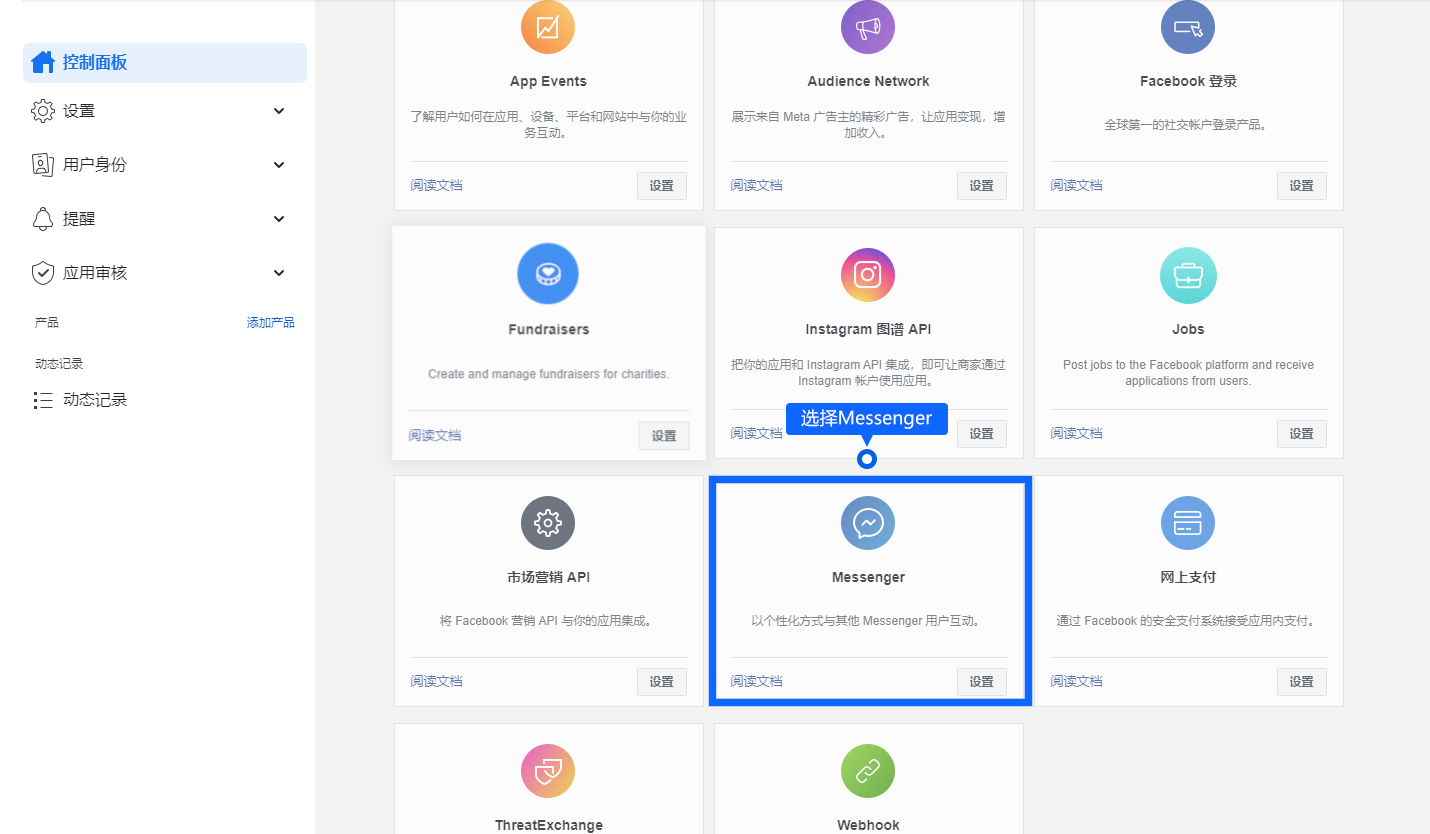Click the home icon beside 控制面板
1430x834 pixels.
tap(43, 62)
